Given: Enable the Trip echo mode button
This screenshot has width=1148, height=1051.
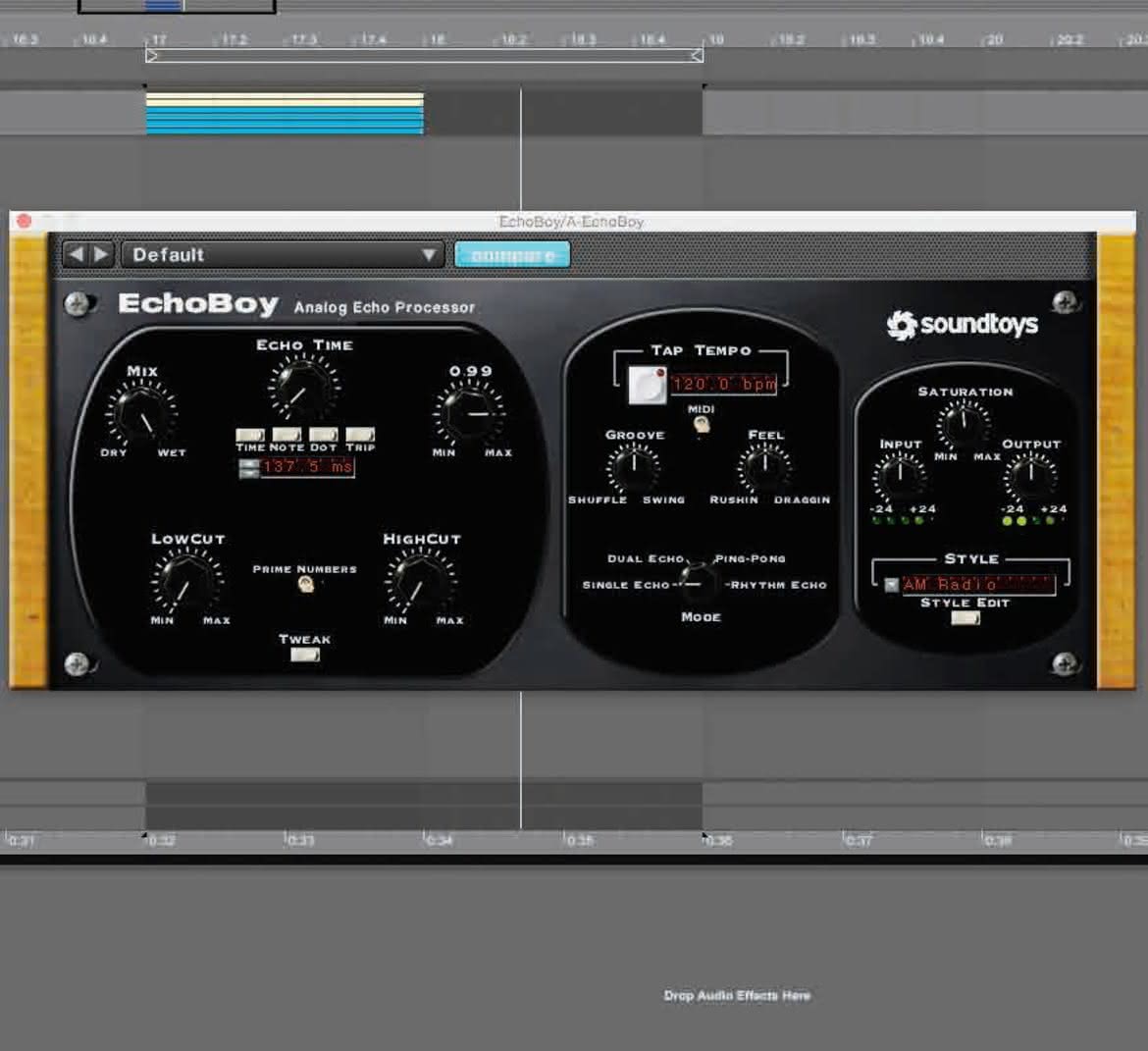Looking at the screenshot, I should 360,435.
